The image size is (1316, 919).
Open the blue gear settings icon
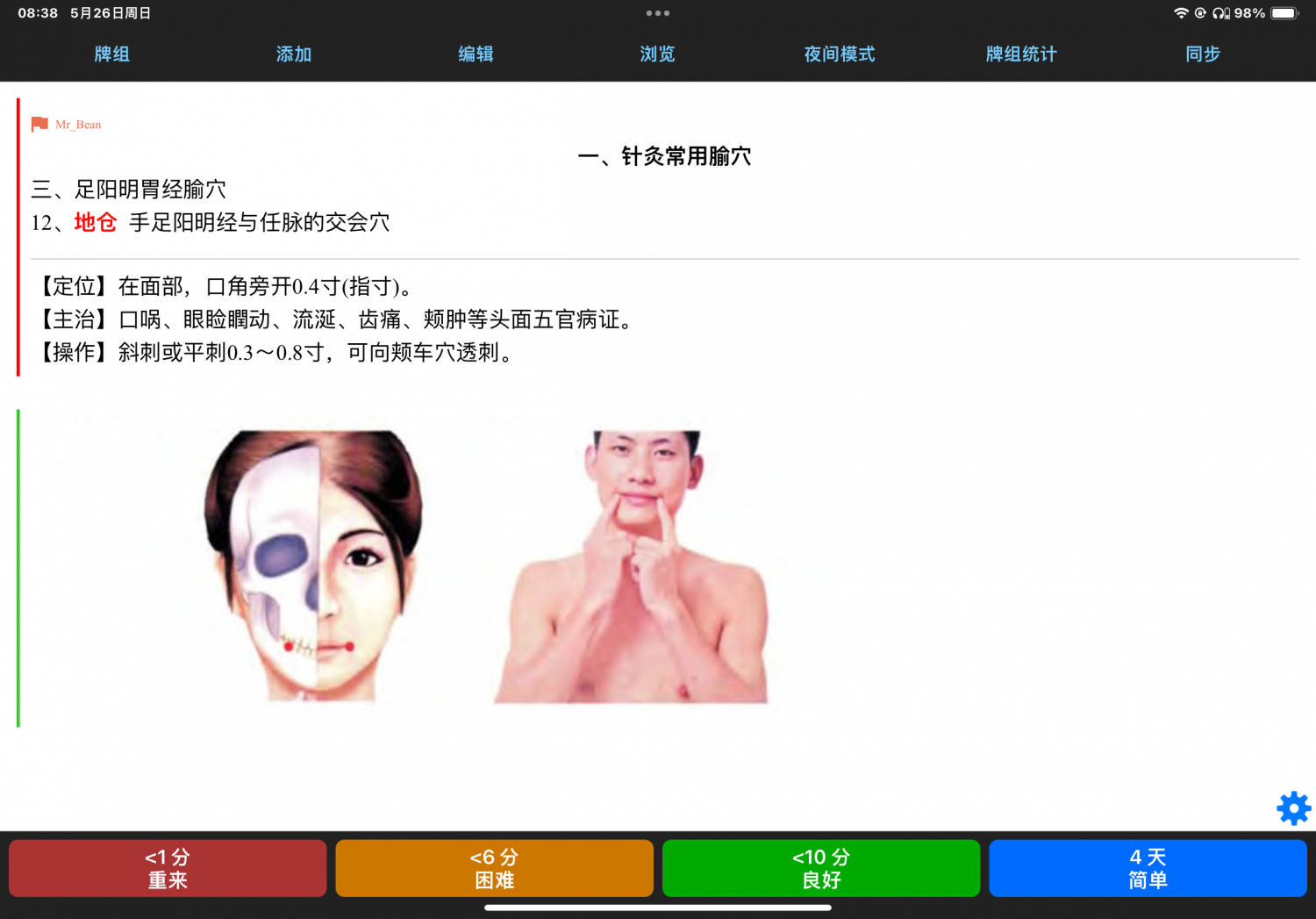pyautogui.click(x=1293, y=808)
